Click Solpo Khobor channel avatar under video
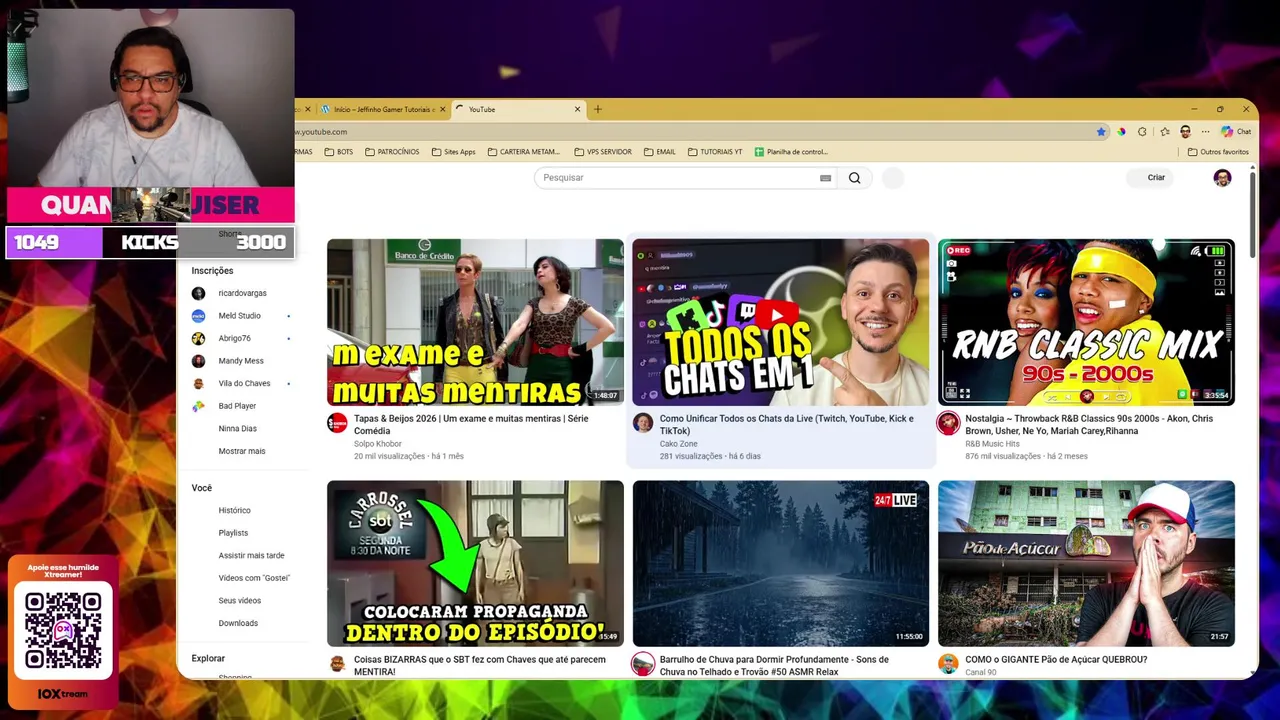The height and width of the screenshot is (720, 1280). click(x=338, y=423)
